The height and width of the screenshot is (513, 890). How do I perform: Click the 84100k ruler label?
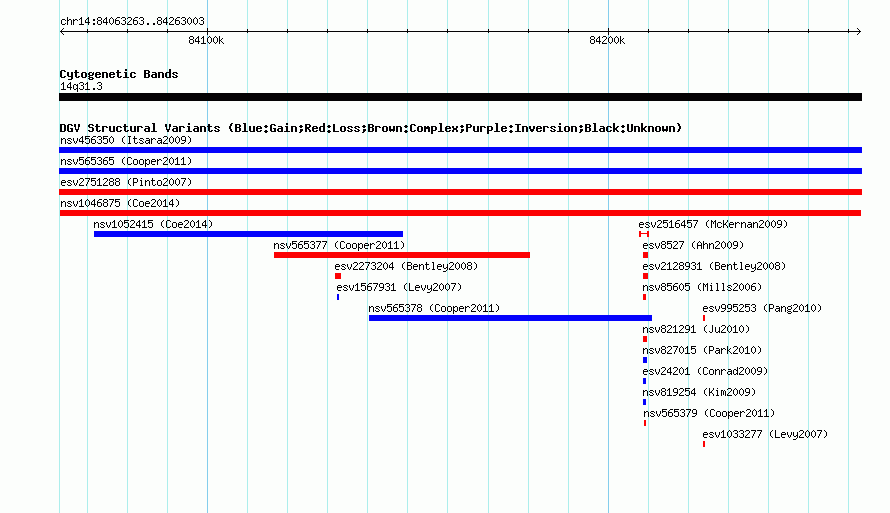[206, 40]
